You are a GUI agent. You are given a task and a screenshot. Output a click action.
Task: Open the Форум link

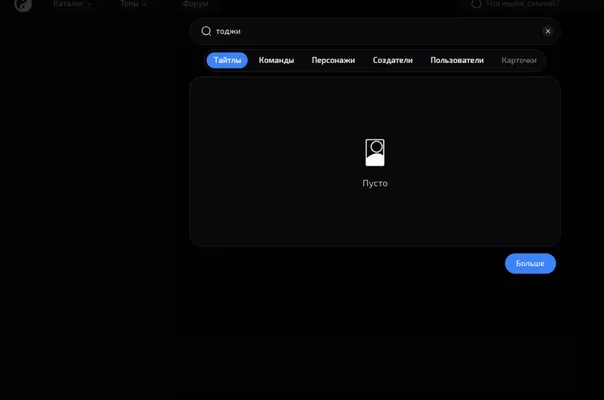195,4
